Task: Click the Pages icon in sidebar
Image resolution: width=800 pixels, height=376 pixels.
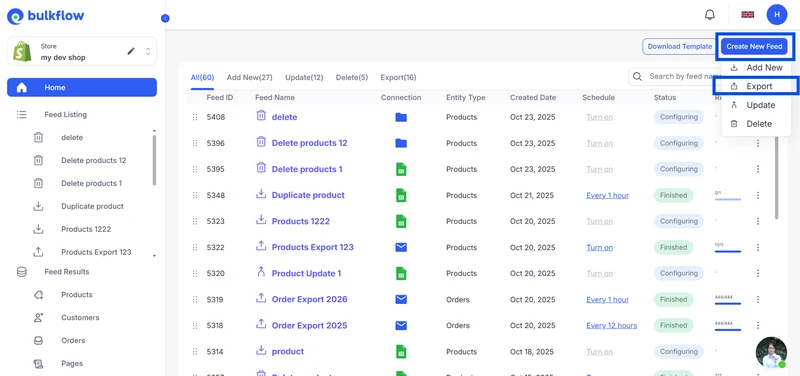Action: 38,363
